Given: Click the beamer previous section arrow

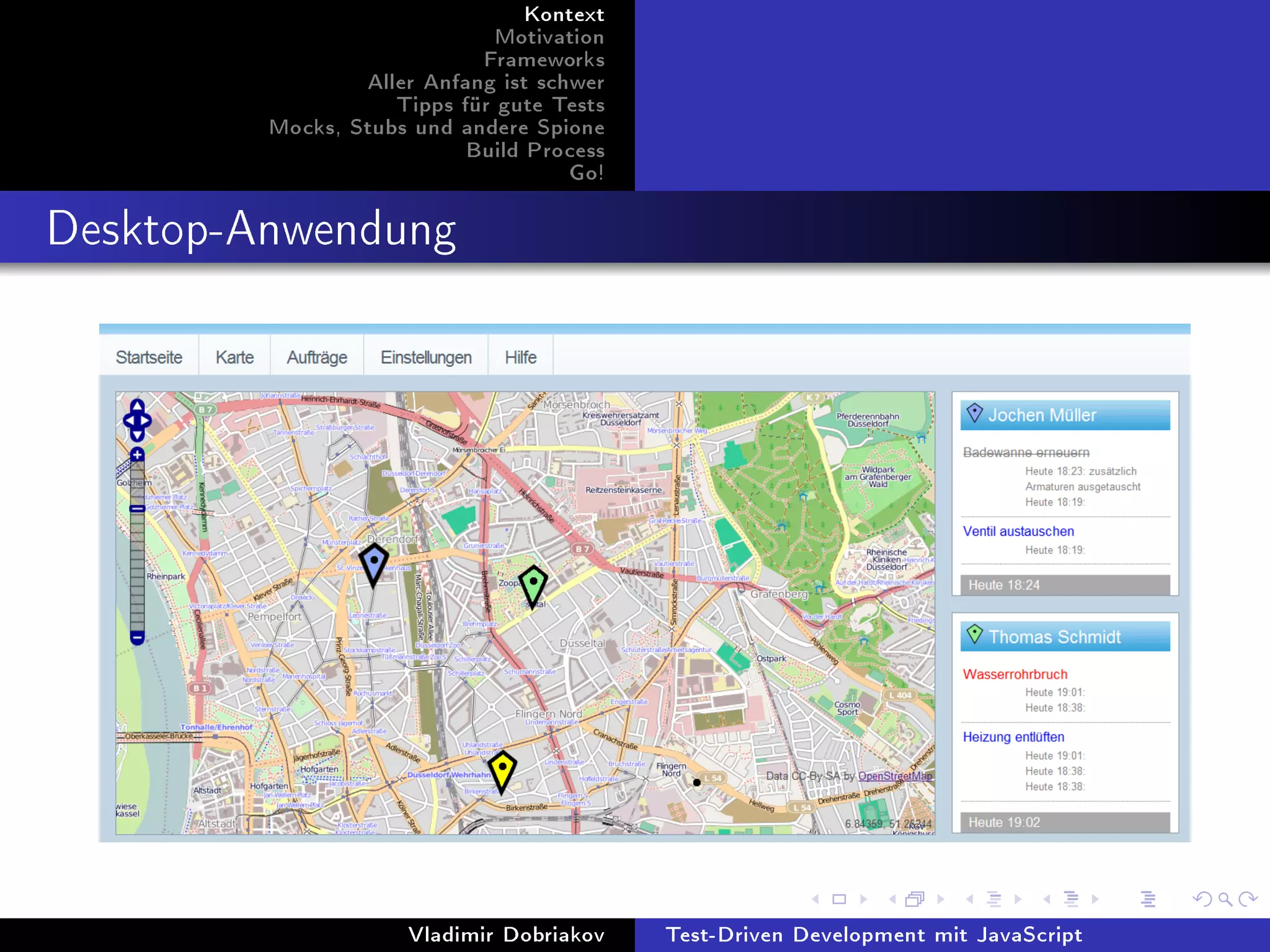Looking at the screenshot, I should click(1047, 899).
